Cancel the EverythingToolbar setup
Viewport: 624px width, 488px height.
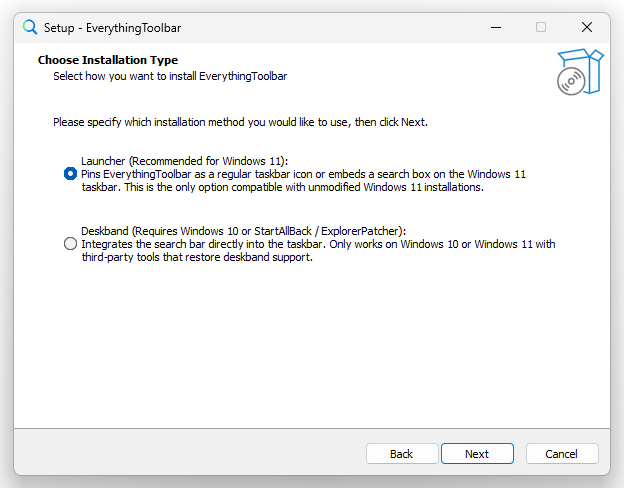(562, 454)
